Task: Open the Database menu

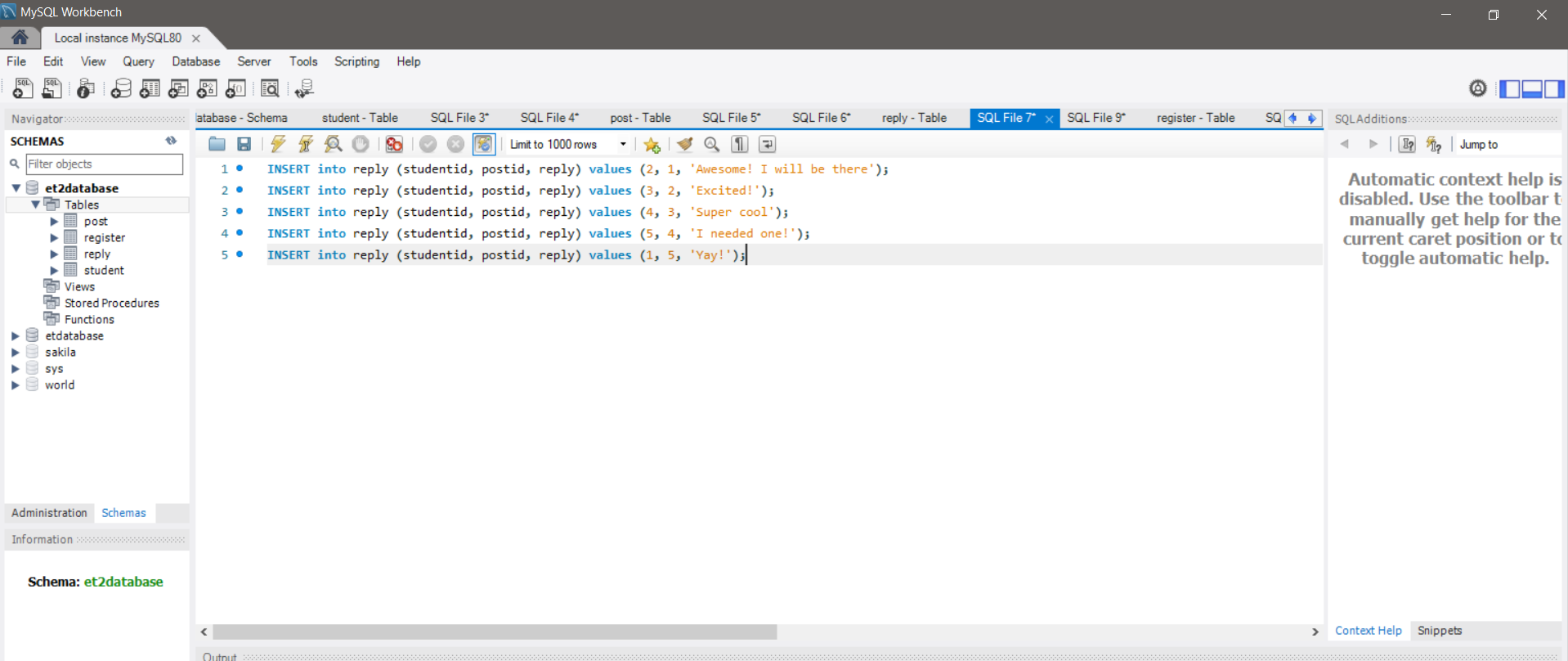Action: 195,61
